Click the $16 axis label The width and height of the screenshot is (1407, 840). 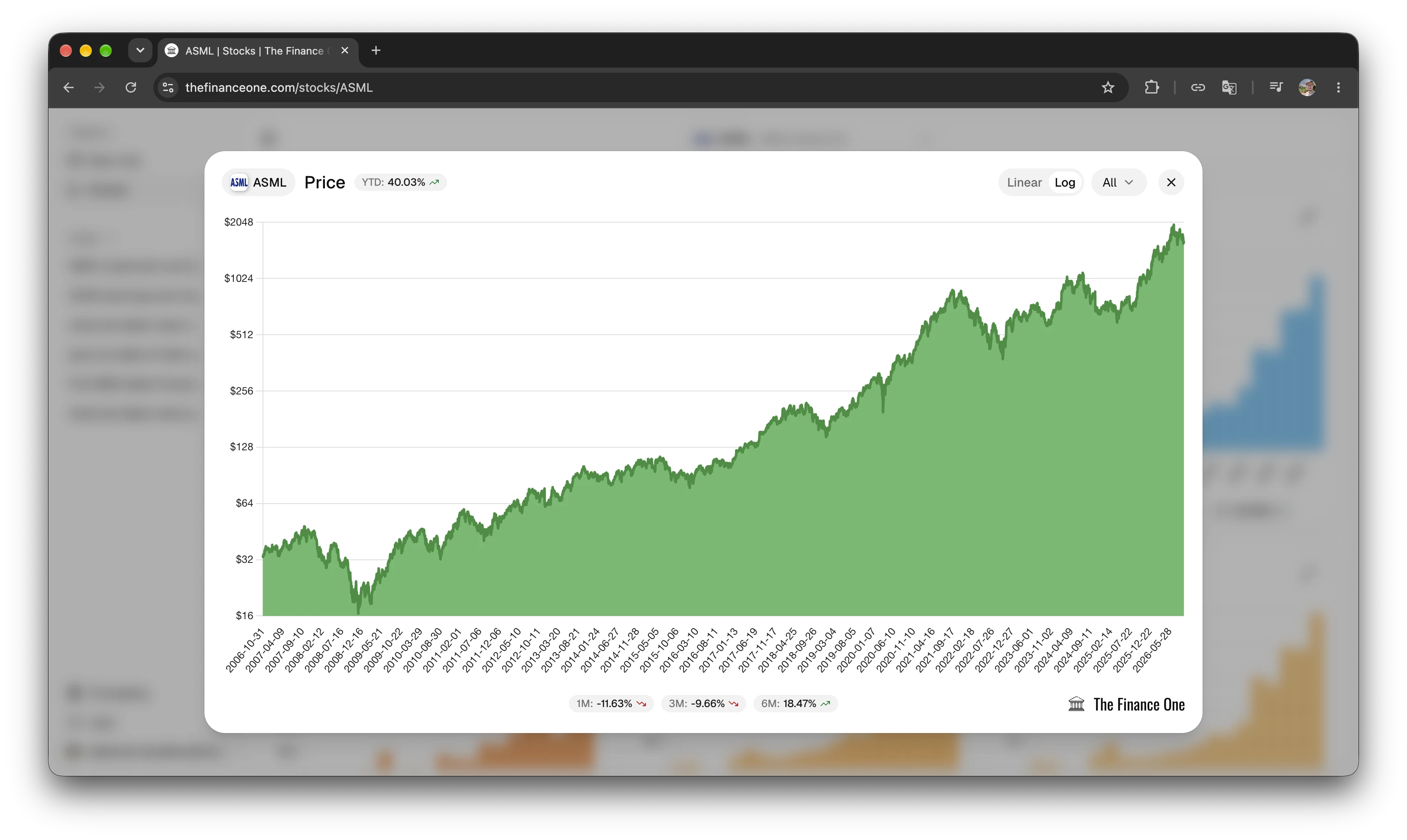244,615
